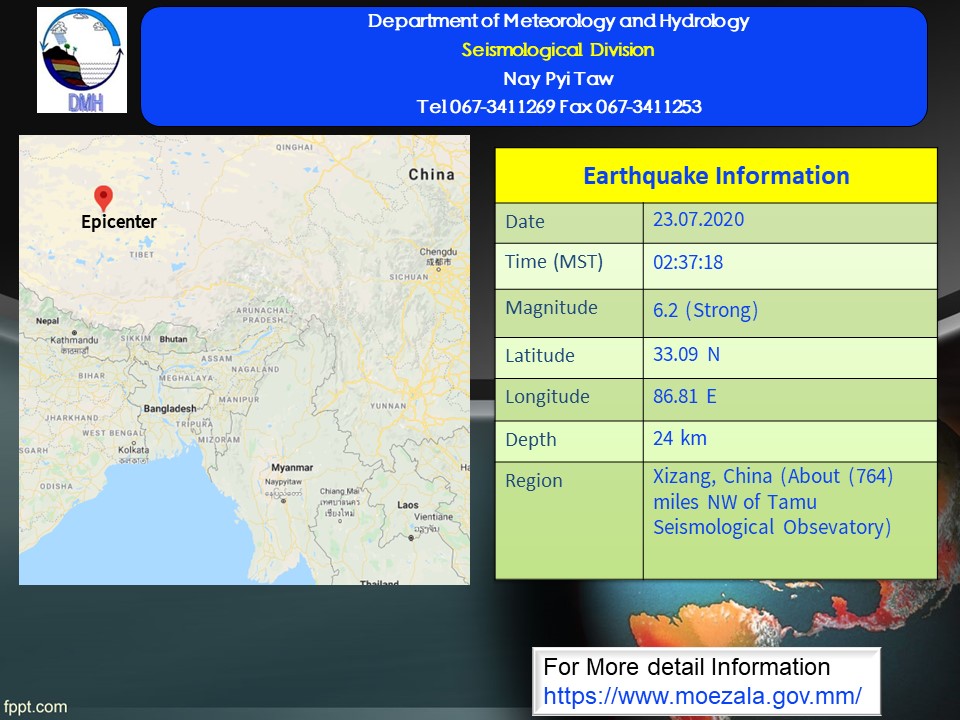This screenshot has width=960, height=720.
Task: Click the fppt.com watermark text
Action: [35, 707]
